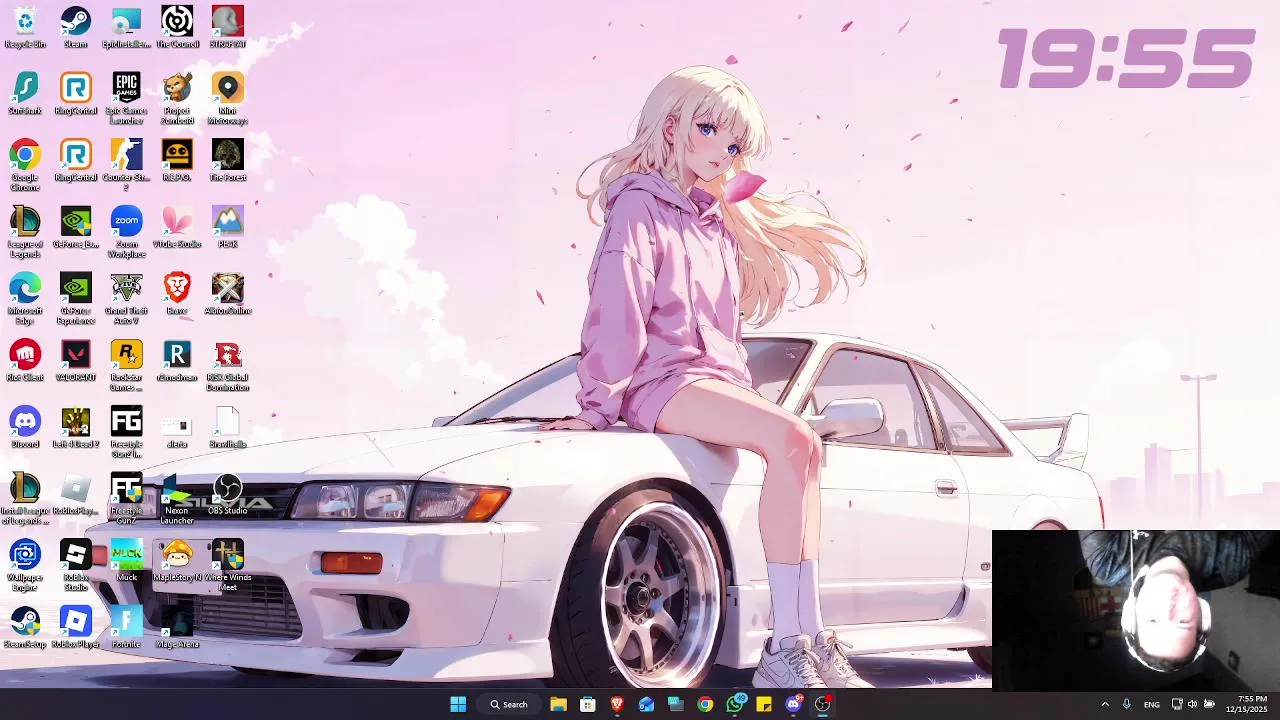Open r2modman desktop shortcut
Image resolution: width=1280 pixels, height=720 pixels.
coord(177,360)
